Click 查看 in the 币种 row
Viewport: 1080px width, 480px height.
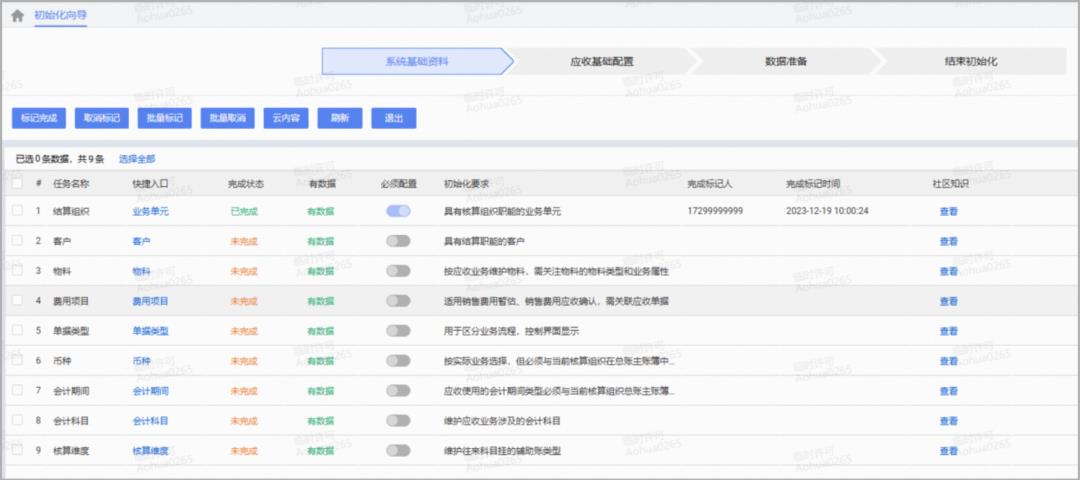(948, 361)
